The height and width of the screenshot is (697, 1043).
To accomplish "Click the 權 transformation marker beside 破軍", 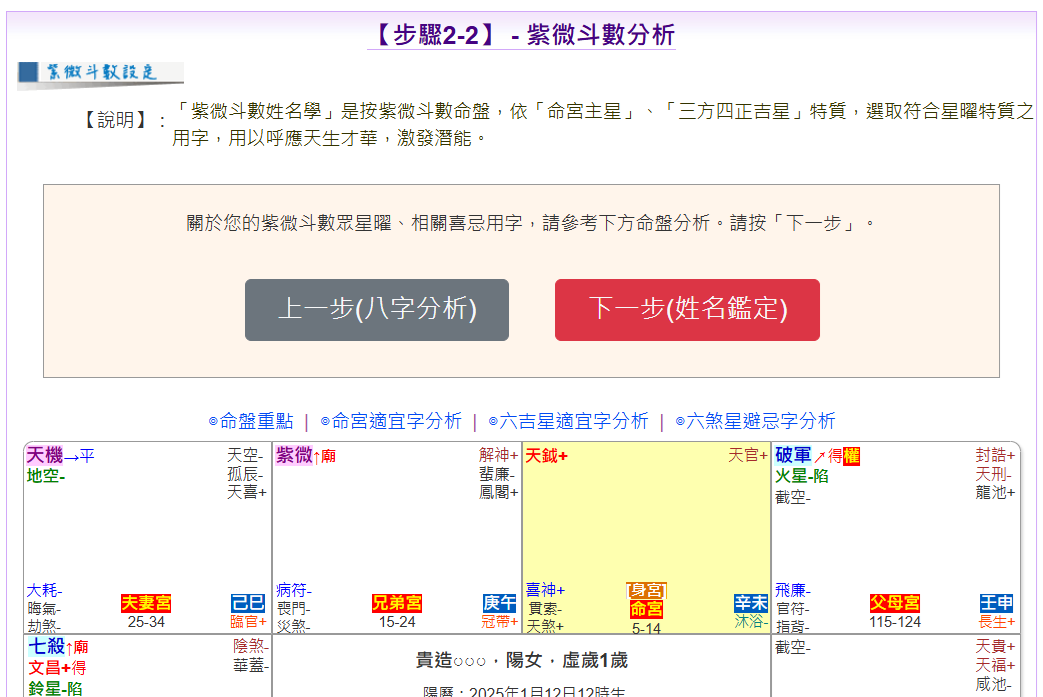I will [x=851, y=456].
